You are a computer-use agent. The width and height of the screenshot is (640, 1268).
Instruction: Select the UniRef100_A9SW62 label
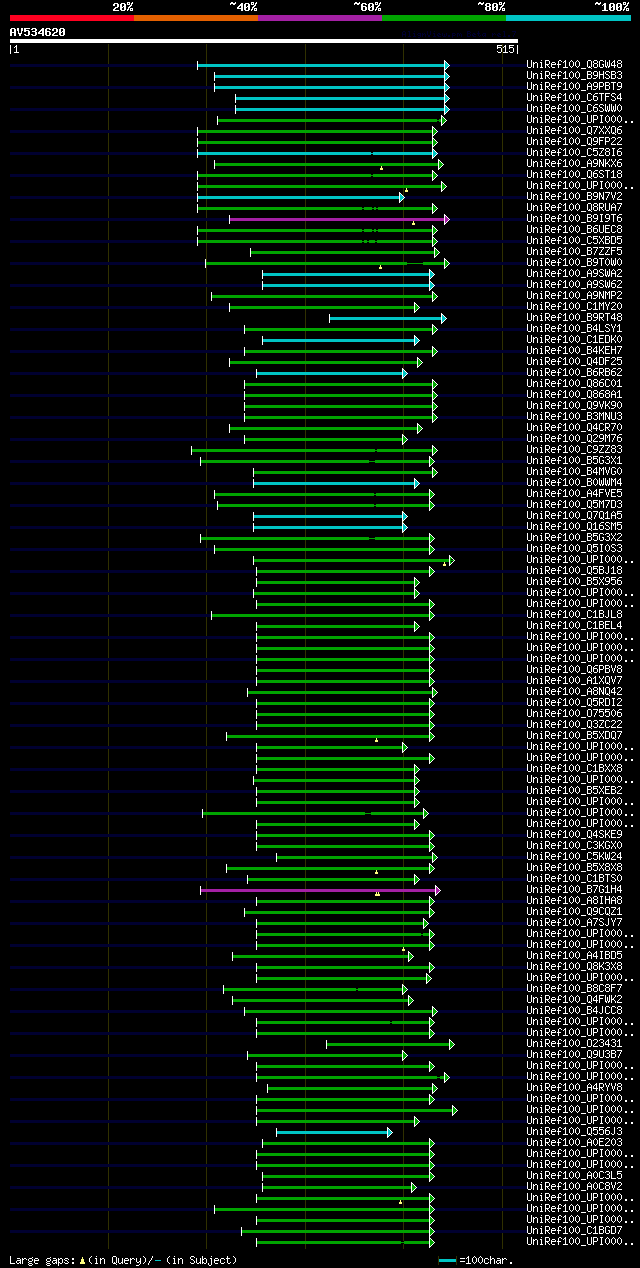coord(575,284)
